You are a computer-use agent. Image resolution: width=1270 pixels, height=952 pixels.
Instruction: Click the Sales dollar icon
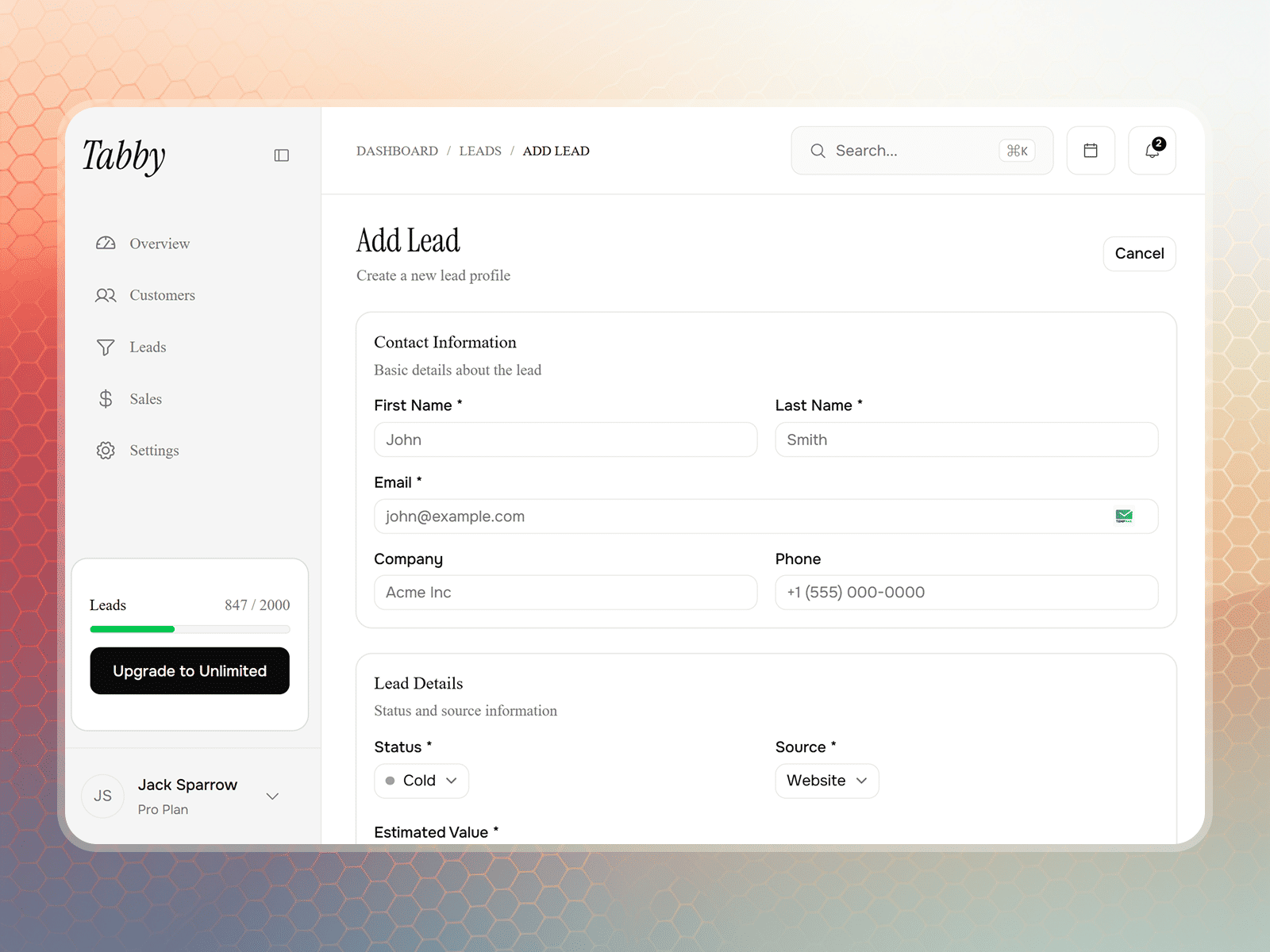click(106, 399)
